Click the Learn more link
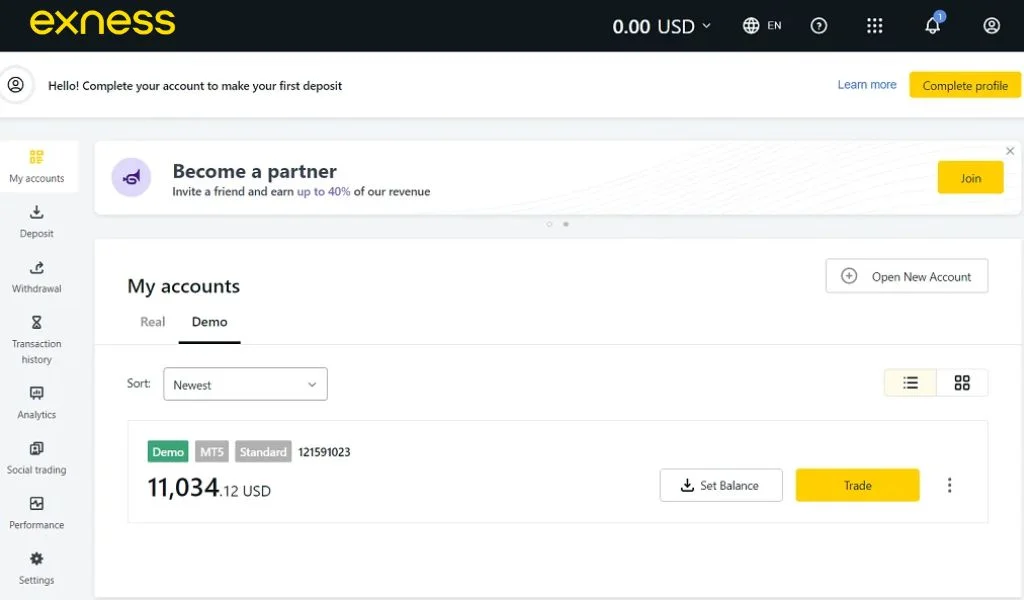Image resolution: width=1024 pixels, height=600 pixels. tap(866, 85)
